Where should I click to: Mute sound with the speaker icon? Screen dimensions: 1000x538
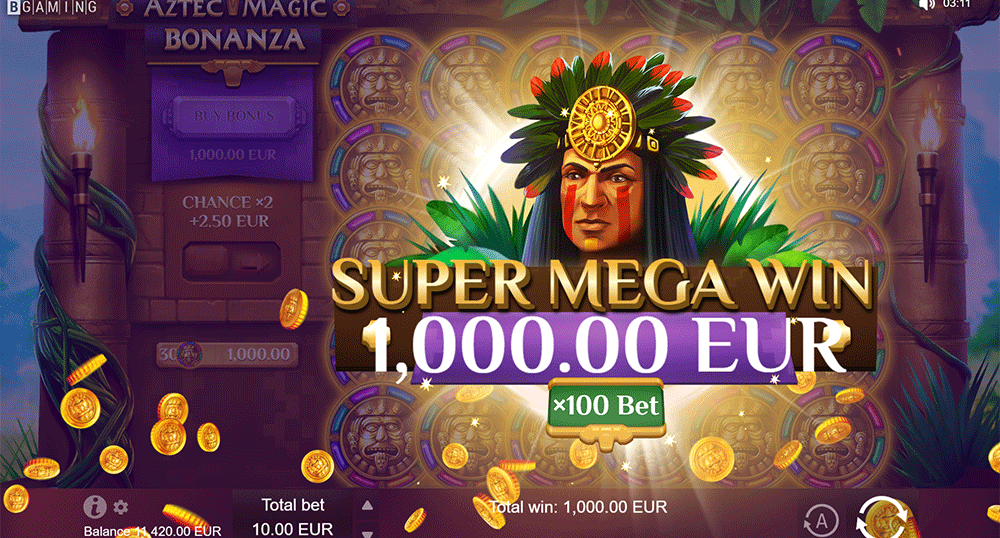[926, 4]
